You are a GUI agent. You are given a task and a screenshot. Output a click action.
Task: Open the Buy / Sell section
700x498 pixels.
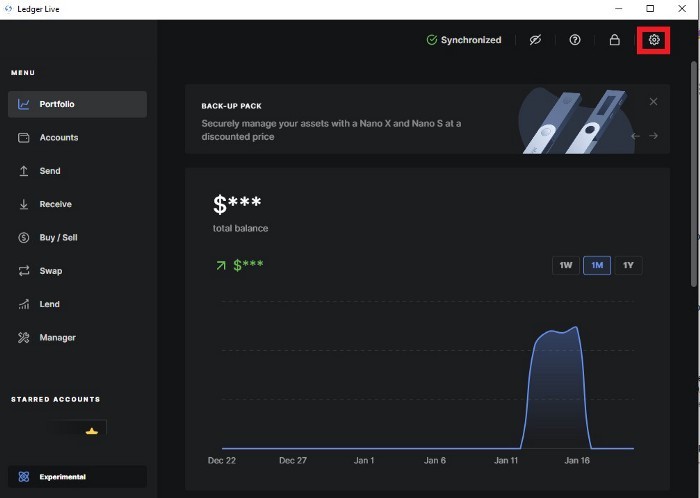[77, 237]
